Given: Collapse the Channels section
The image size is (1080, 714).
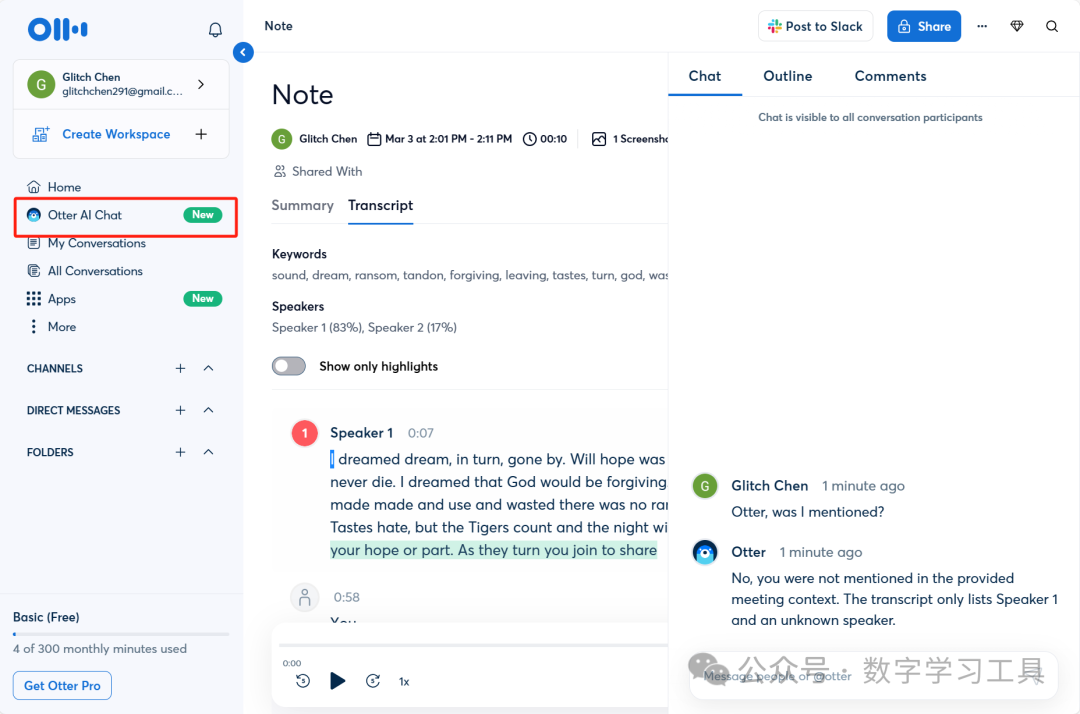Looking at the screenshot, I should pyautogui.click(x=209, y=368).
